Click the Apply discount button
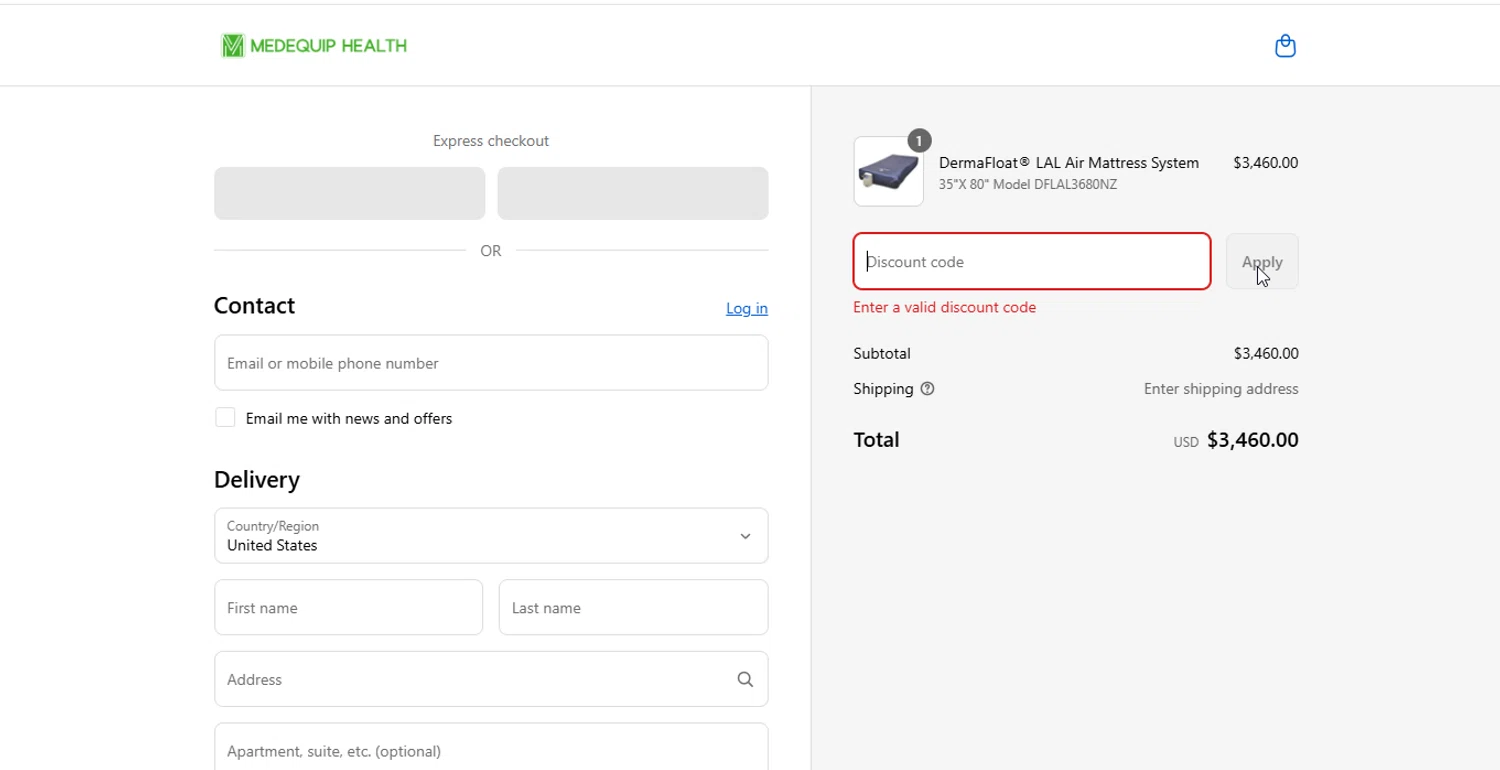 (x=1262, y=261)
